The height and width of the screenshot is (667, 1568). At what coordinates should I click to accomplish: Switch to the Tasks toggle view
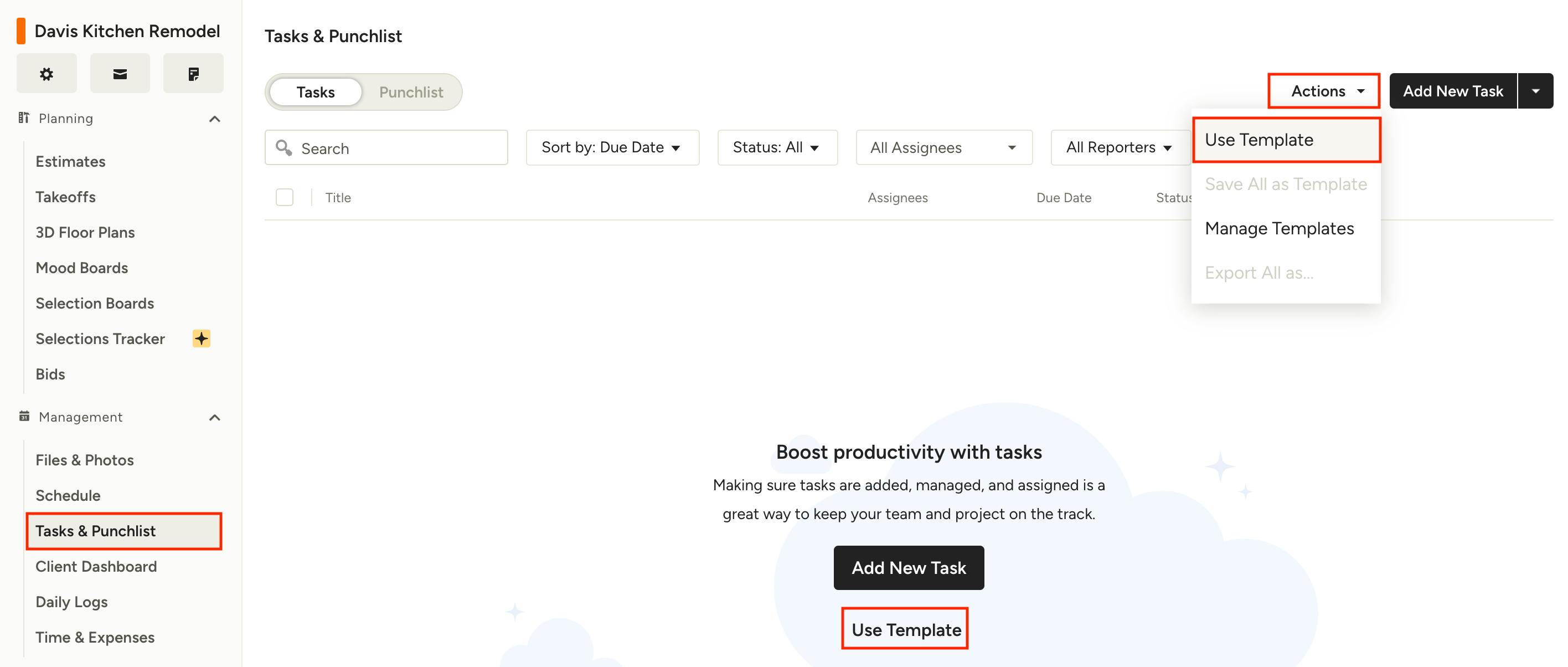[x=315, y=92]
